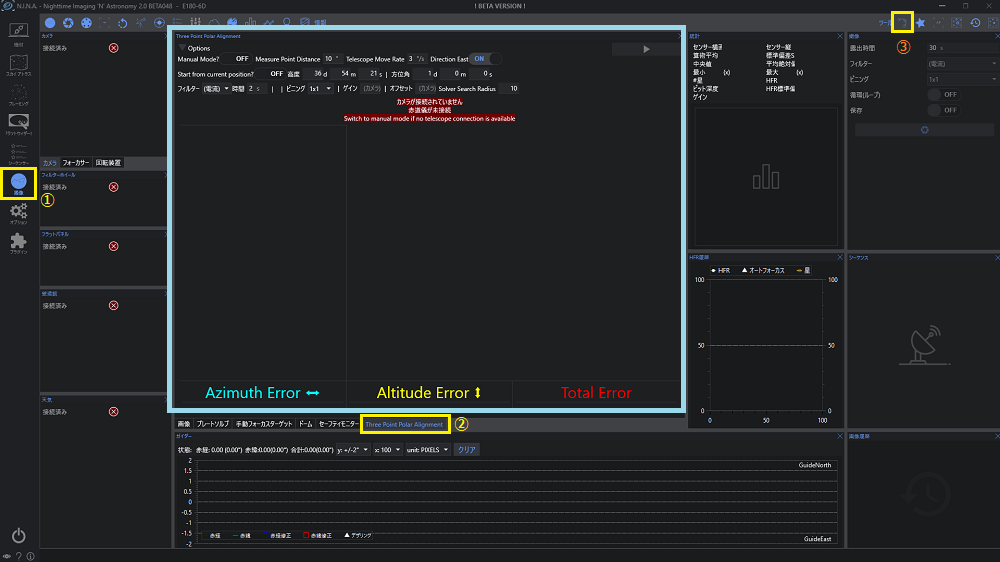Open the Plugins puzzle-piece section

(x=18, y=243)
